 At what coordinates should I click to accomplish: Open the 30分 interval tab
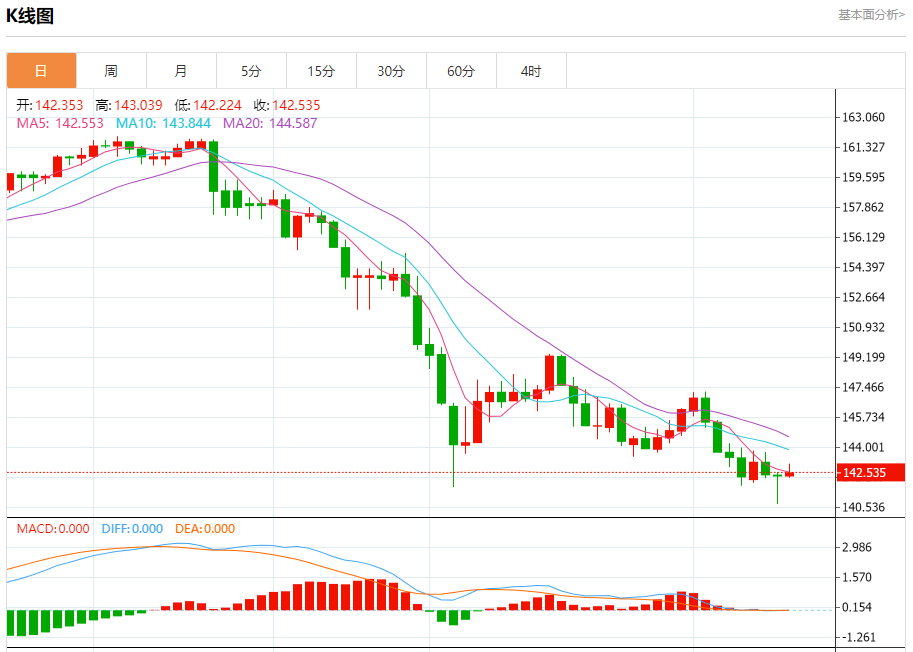pos(391,71)
